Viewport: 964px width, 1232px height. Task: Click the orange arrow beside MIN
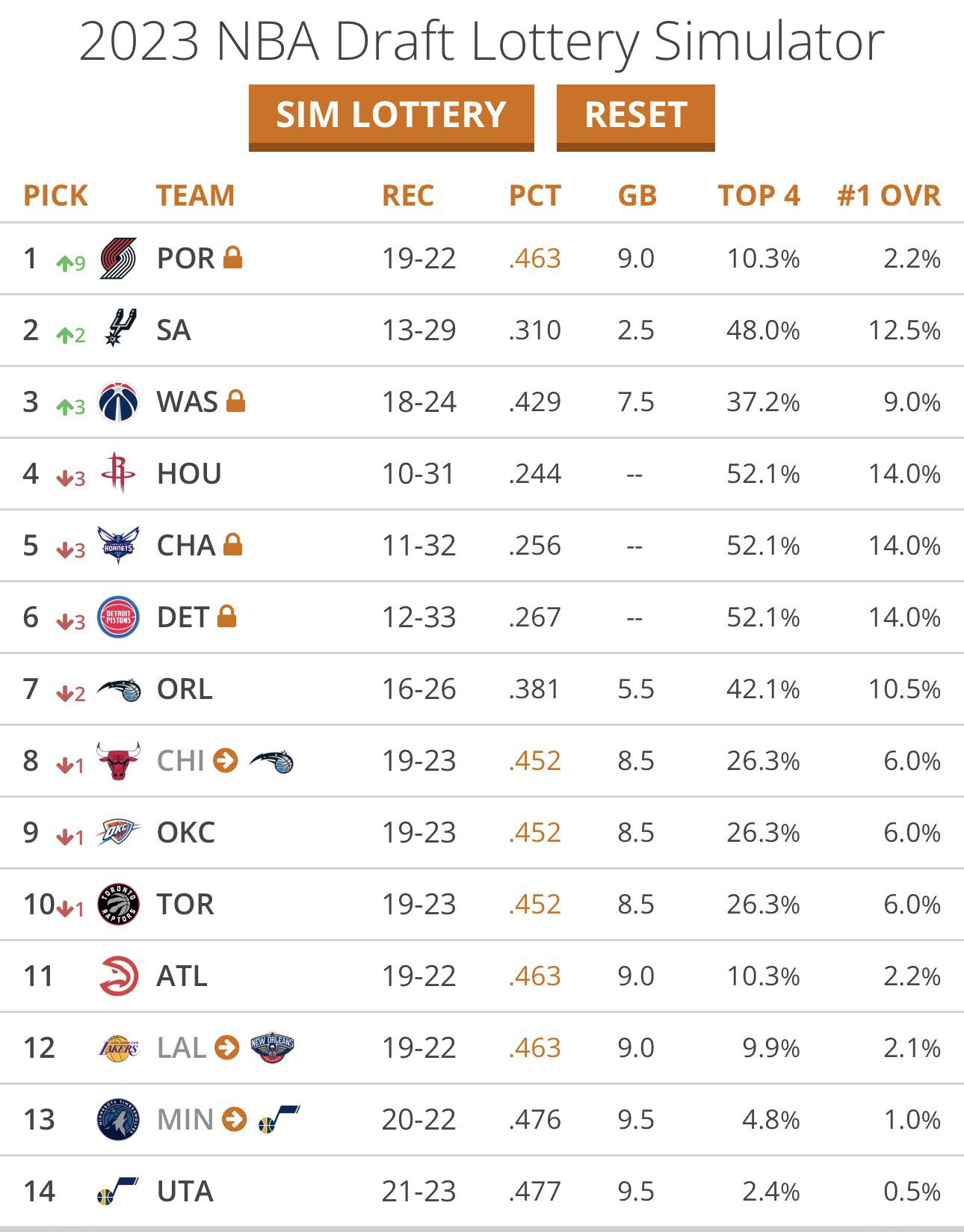pos(235,1119)
